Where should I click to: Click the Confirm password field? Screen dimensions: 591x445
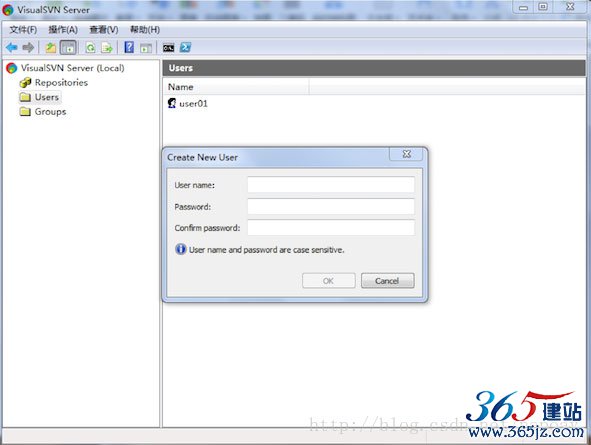click(x=331, y=228)
